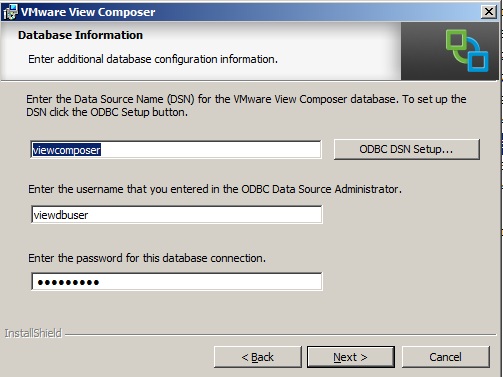Click the horizontal separator line beside InstallShield
503x377 pixels.
pos(281,334)
